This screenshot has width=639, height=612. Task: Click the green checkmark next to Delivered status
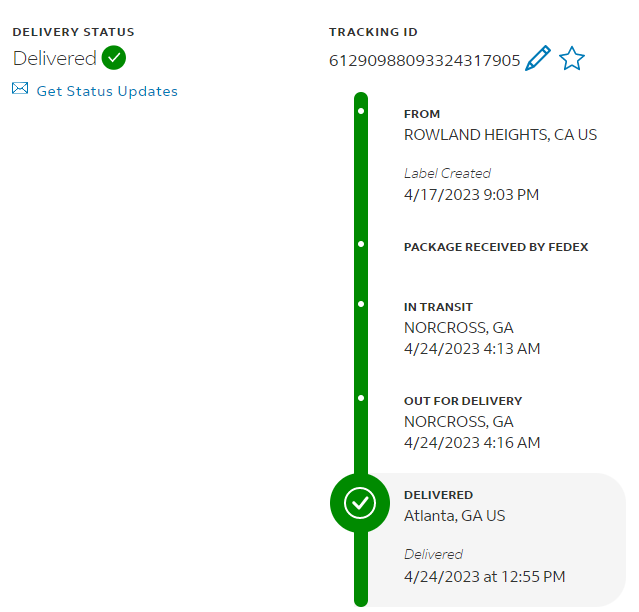coord(114,58)
